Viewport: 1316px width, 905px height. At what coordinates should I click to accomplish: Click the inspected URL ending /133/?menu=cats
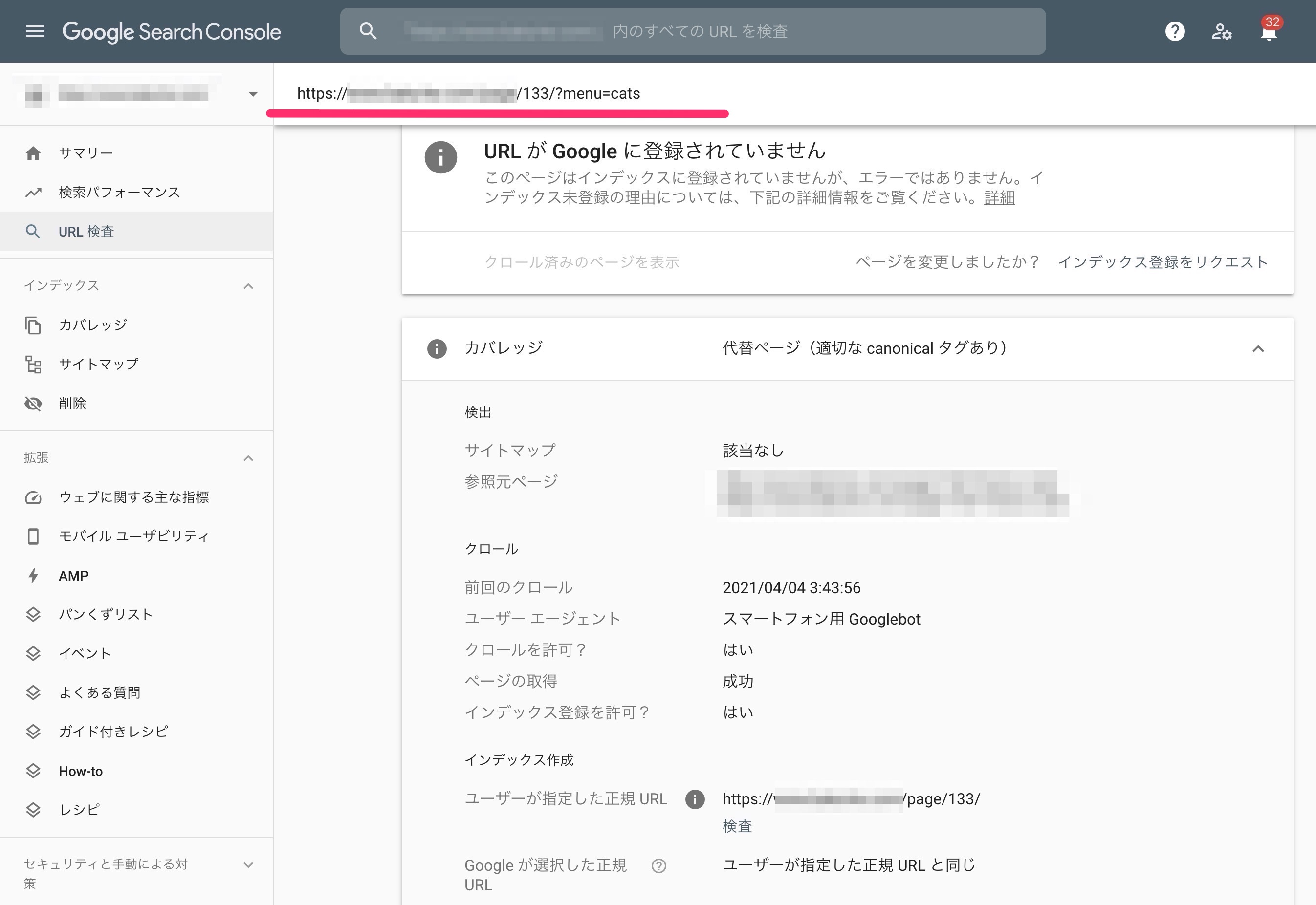point(468,93)
